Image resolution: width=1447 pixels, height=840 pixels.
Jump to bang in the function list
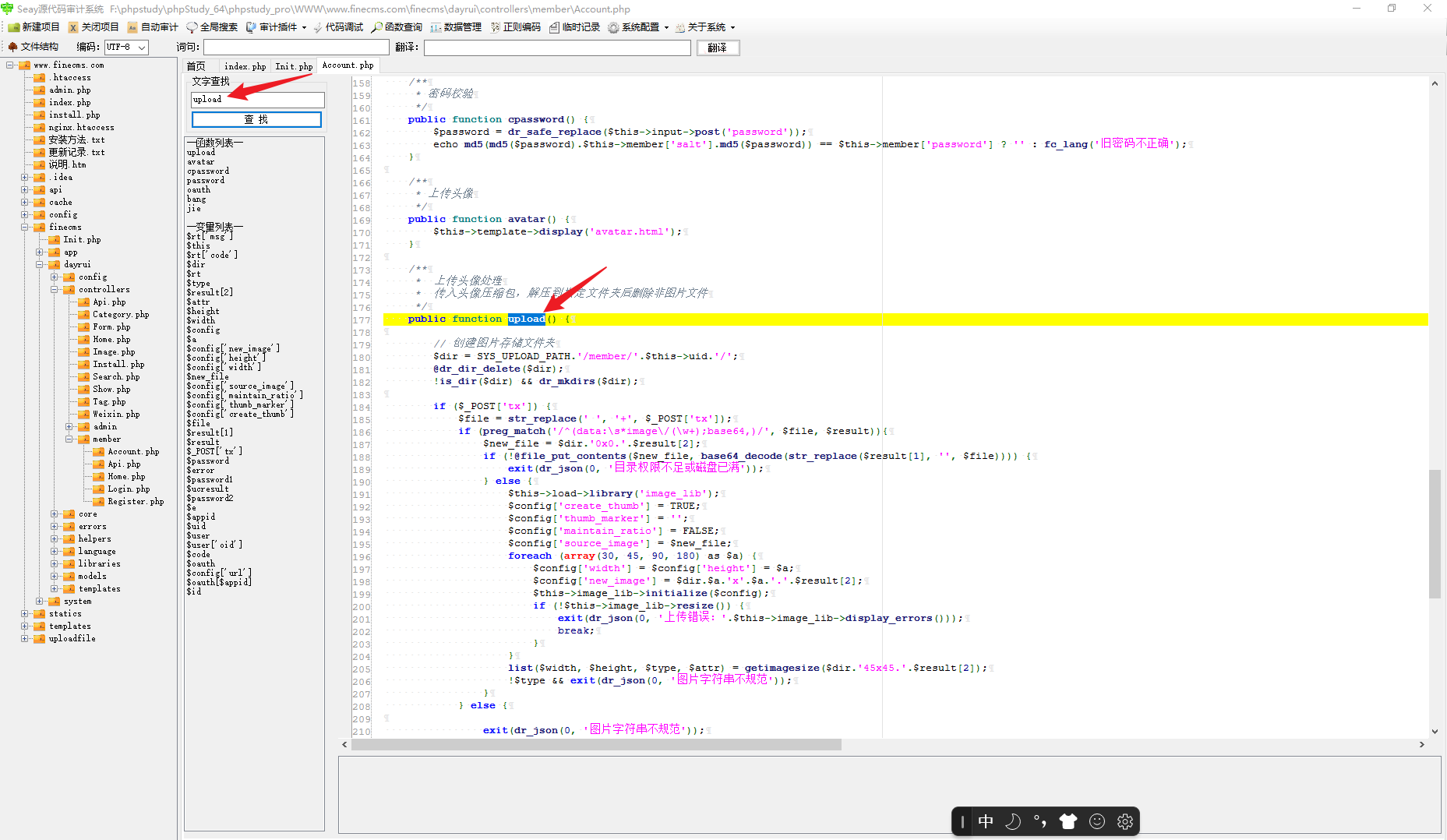(x=196, y=199)
